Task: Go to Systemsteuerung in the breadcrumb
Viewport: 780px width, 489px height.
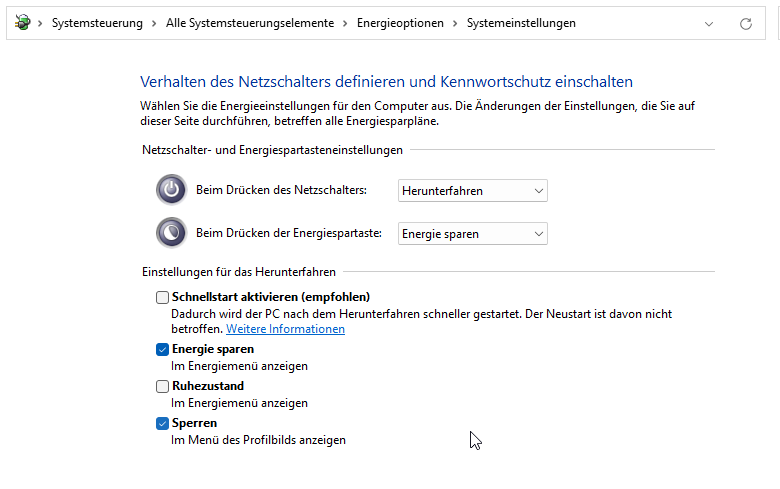Action: tap(97, 23)
